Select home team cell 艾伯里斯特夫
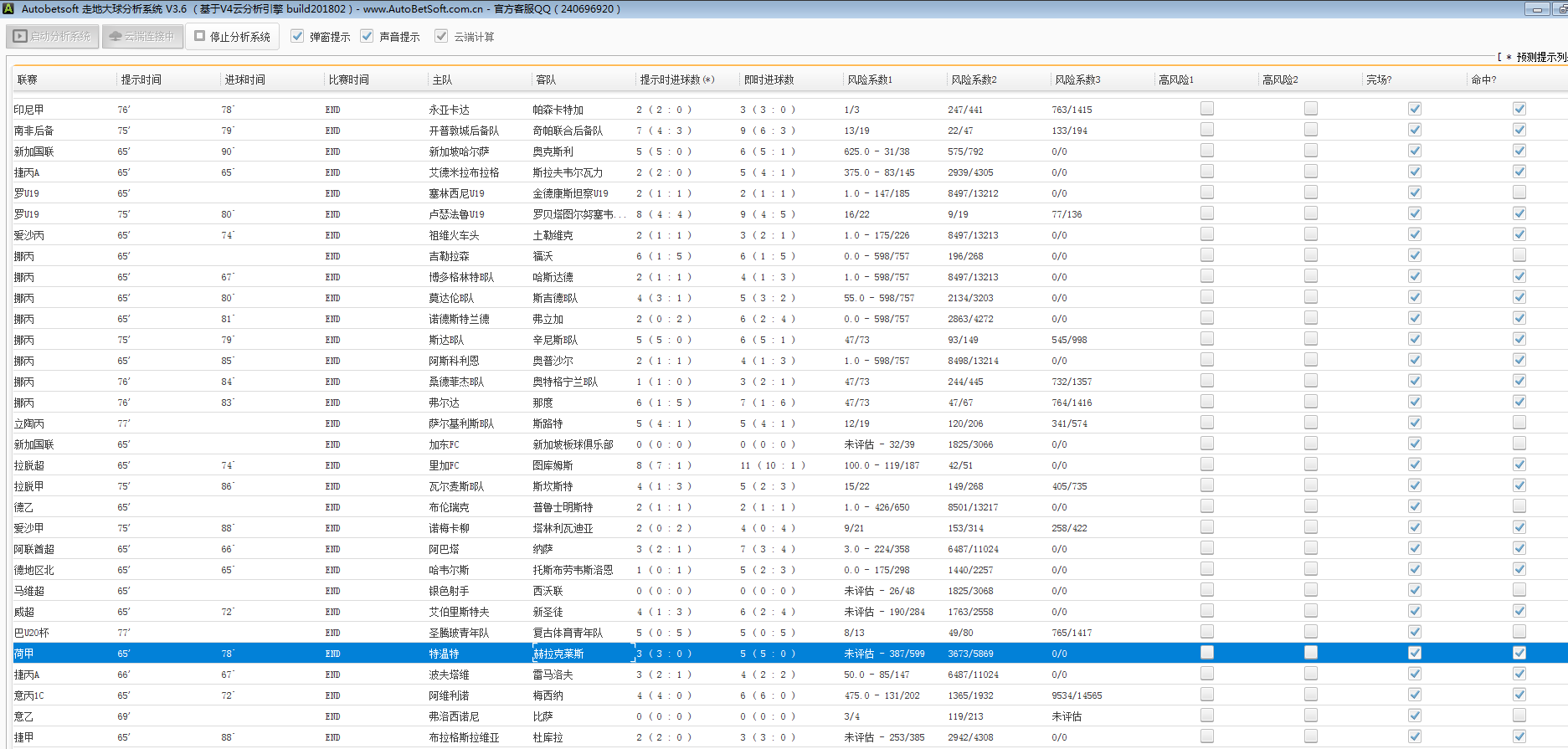 (459, 612)
